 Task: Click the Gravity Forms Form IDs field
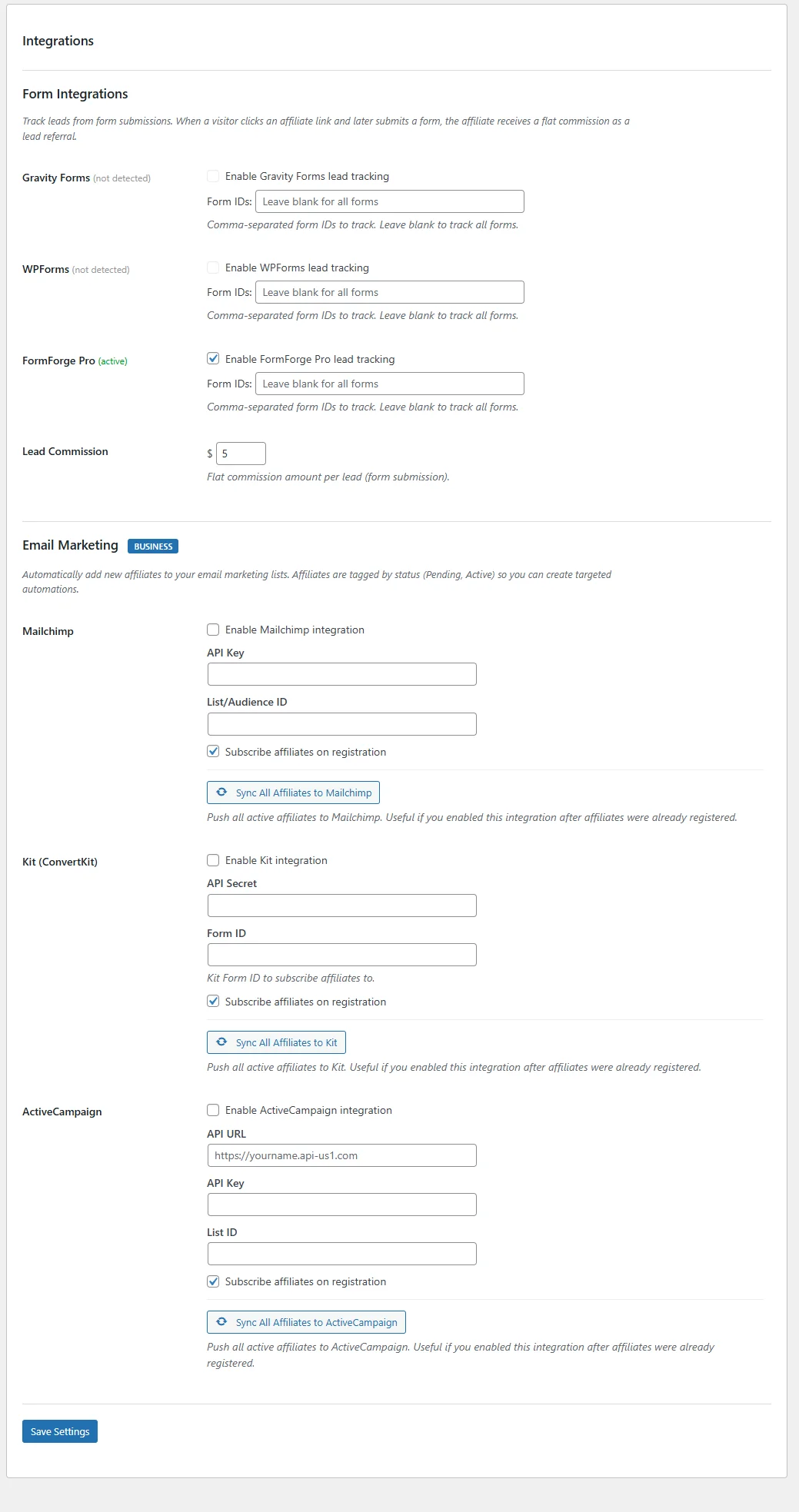[x=390, y=201]
